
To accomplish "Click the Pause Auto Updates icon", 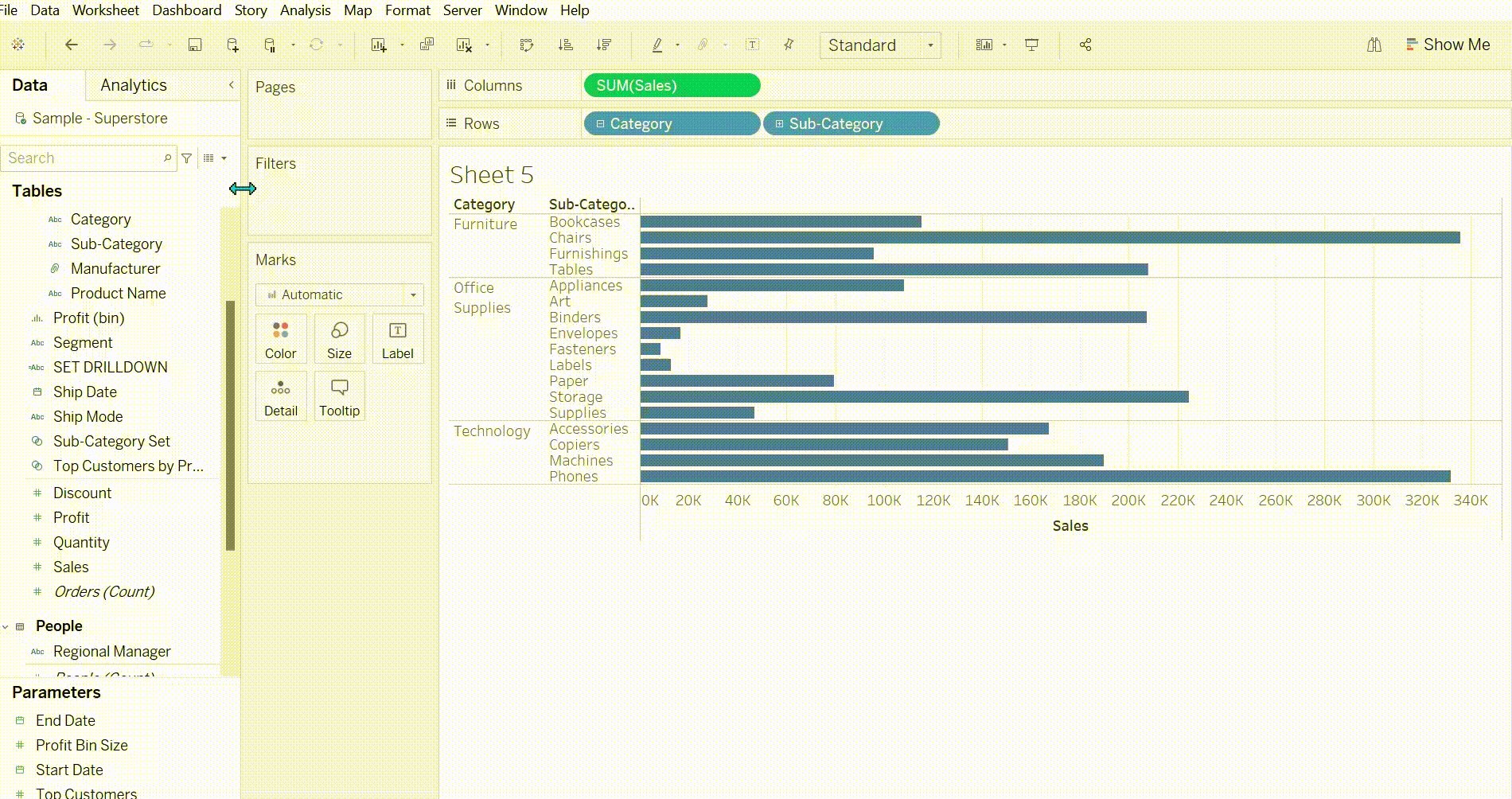I will [x=270, y=45].
